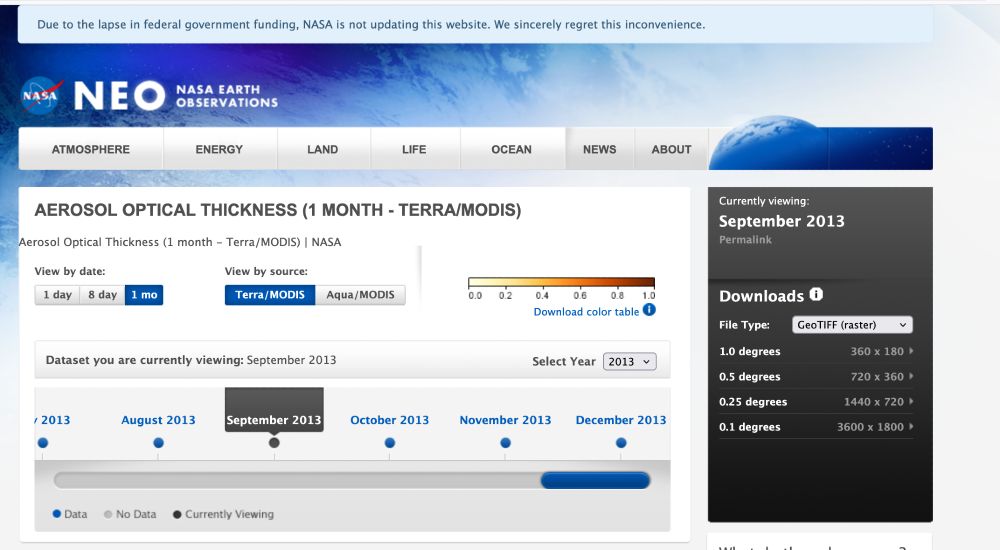
Task: Open the Permalink link
Action: [x=745, y=240]
